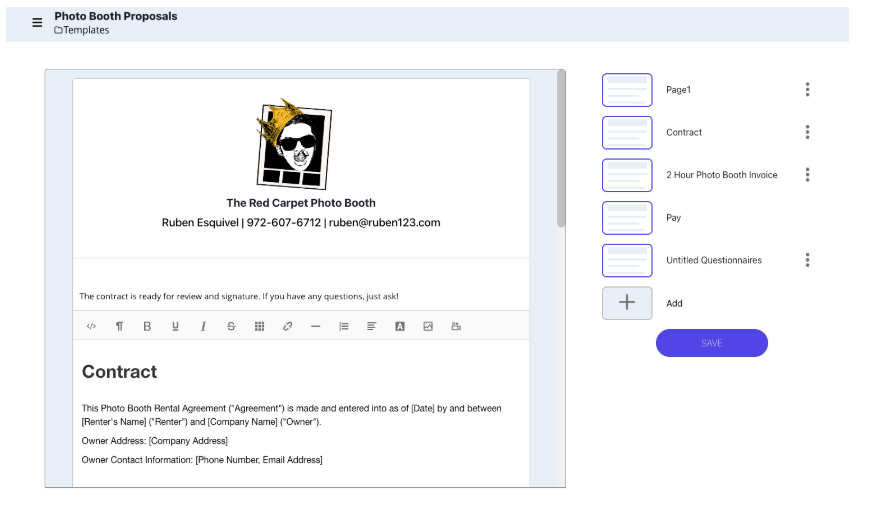Open the Templates folder breadcrumb

coord(81,30)
